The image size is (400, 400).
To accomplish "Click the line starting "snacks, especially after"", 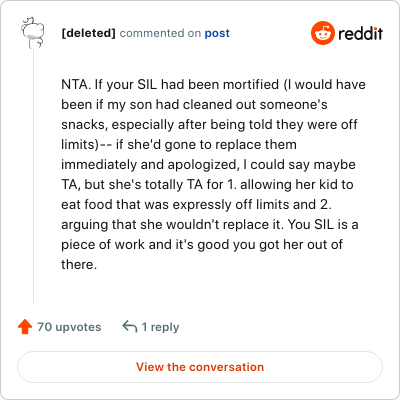I will [x=209, y=124].
